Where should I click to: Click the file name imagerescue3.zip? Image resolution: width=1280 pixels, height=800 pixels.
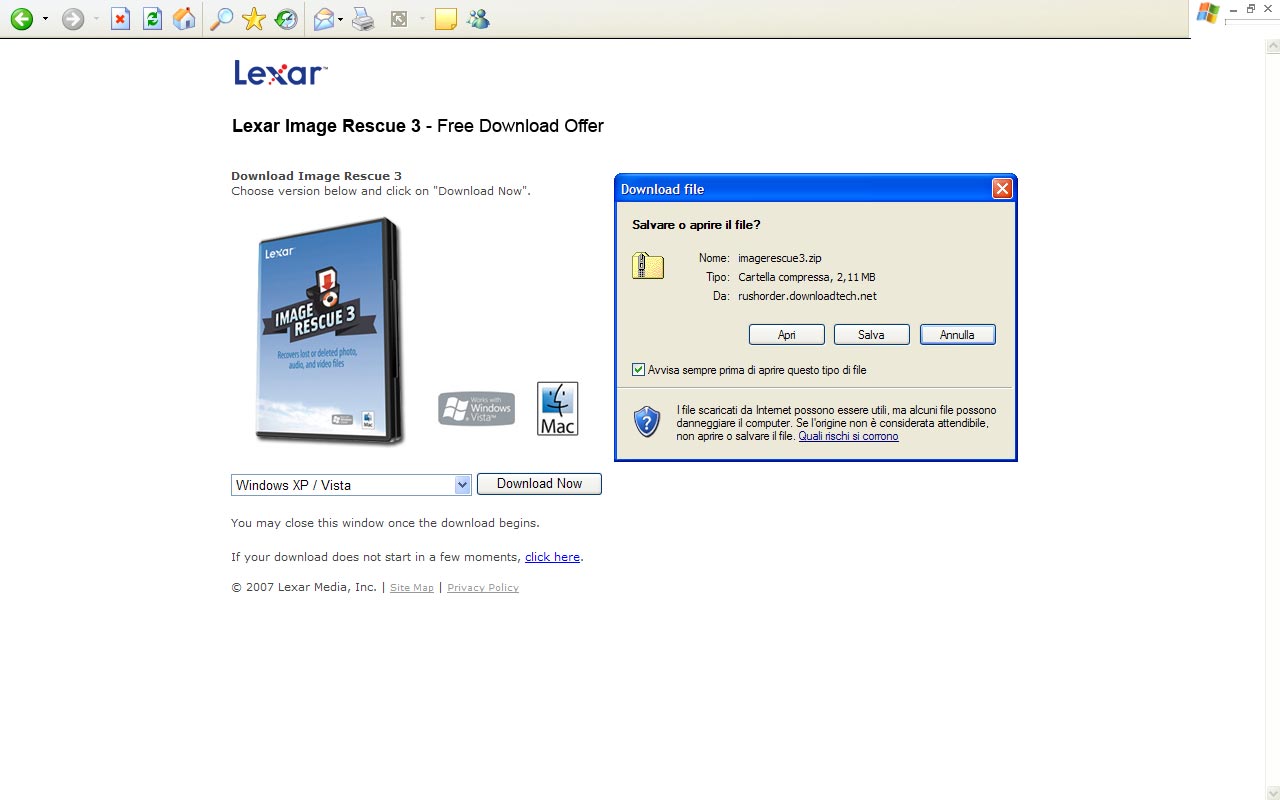pyautogui.click(x=780, y=258)
